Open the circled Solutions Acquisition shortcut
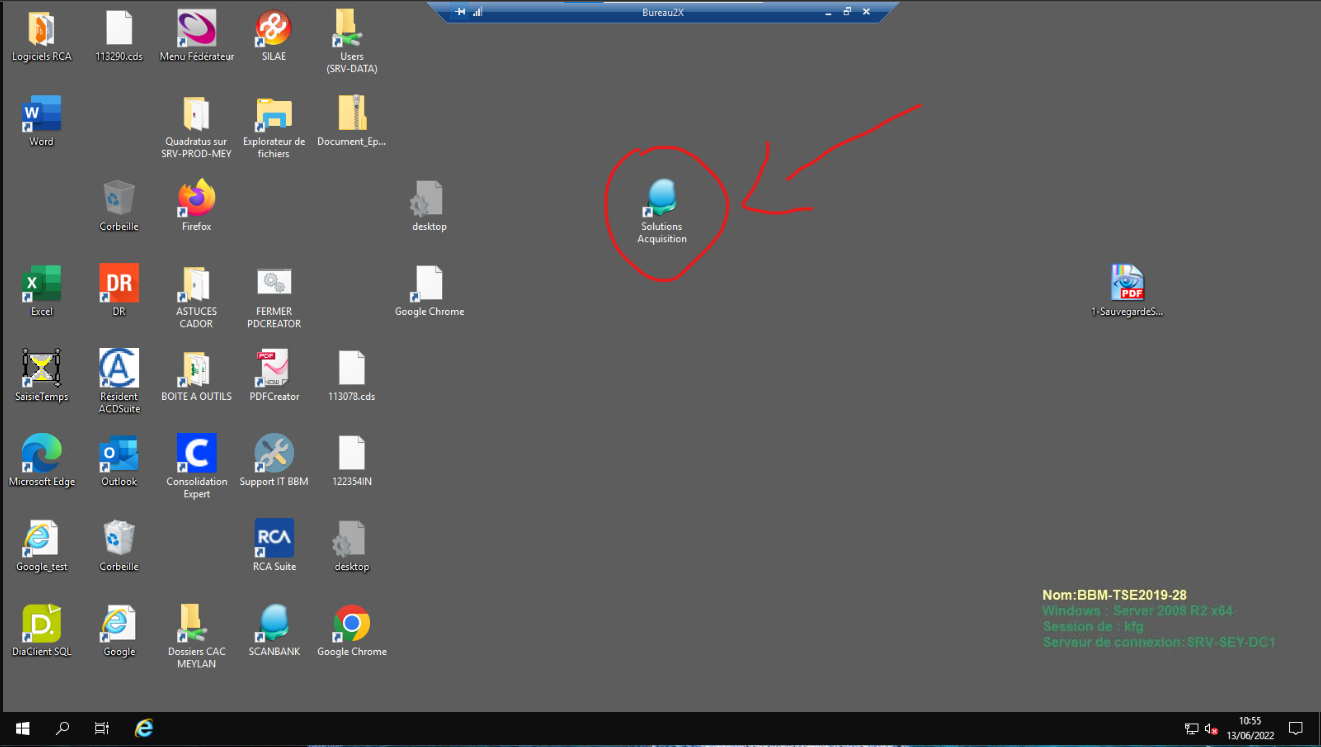 (661, 200)
